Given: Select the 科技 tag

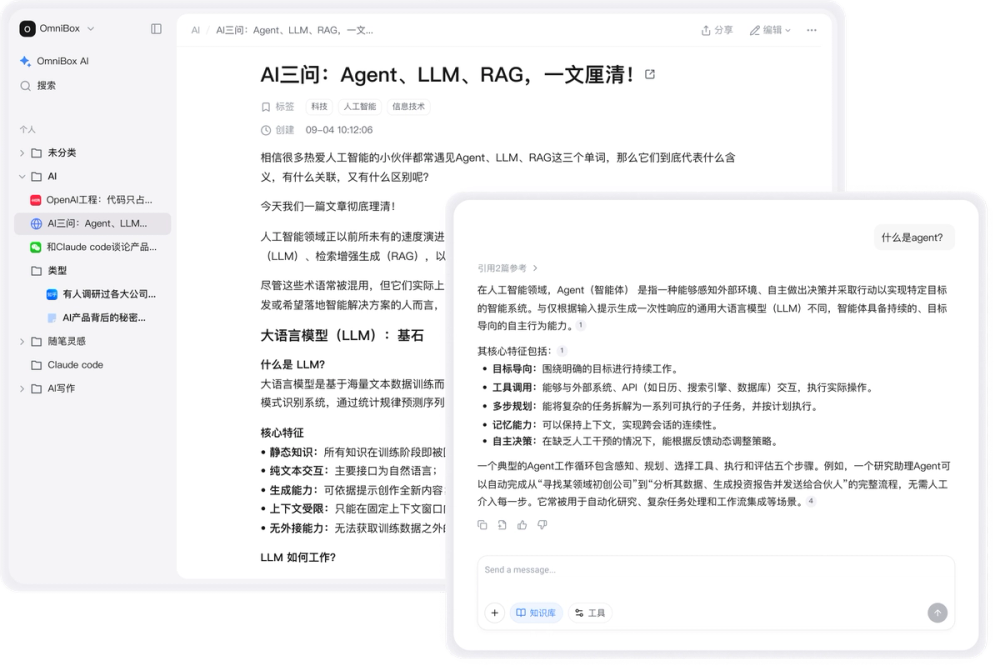Looking at the screenshot, I should point(320,107).
